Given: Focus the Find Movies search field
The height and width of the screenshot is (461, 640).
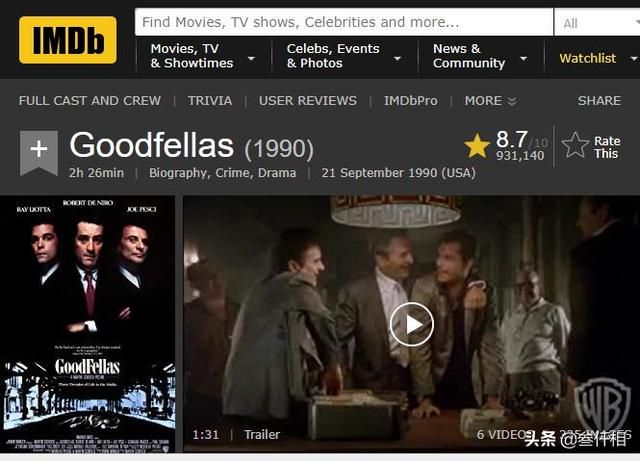Looking at the screenshot, I should (344, 22).
